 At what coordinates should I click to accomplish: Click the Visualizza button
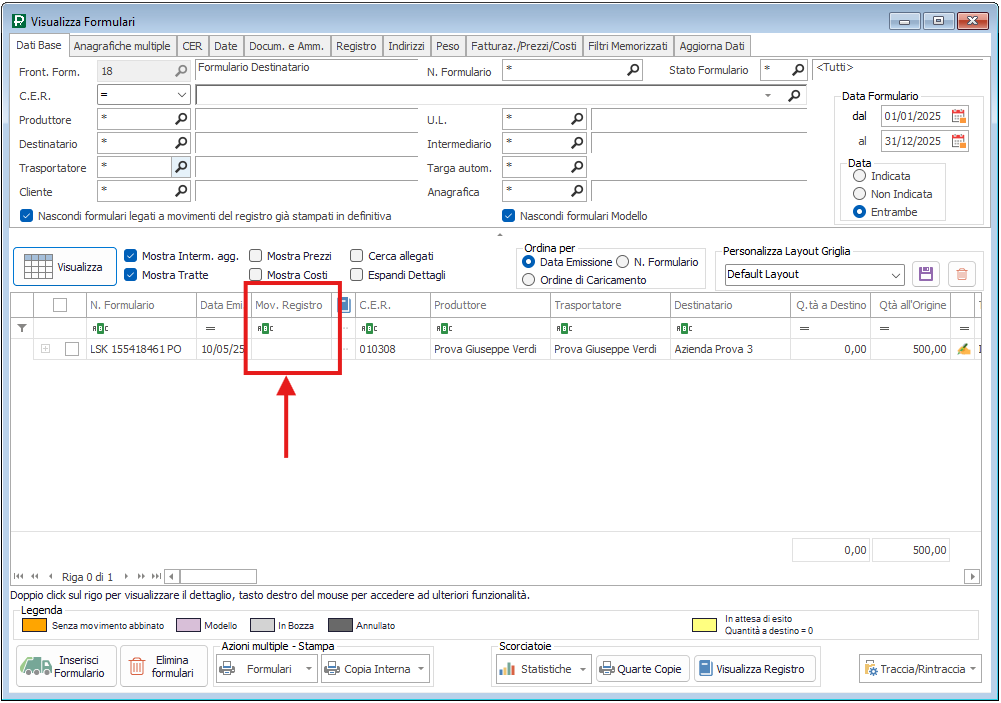(x=65, y=267)
